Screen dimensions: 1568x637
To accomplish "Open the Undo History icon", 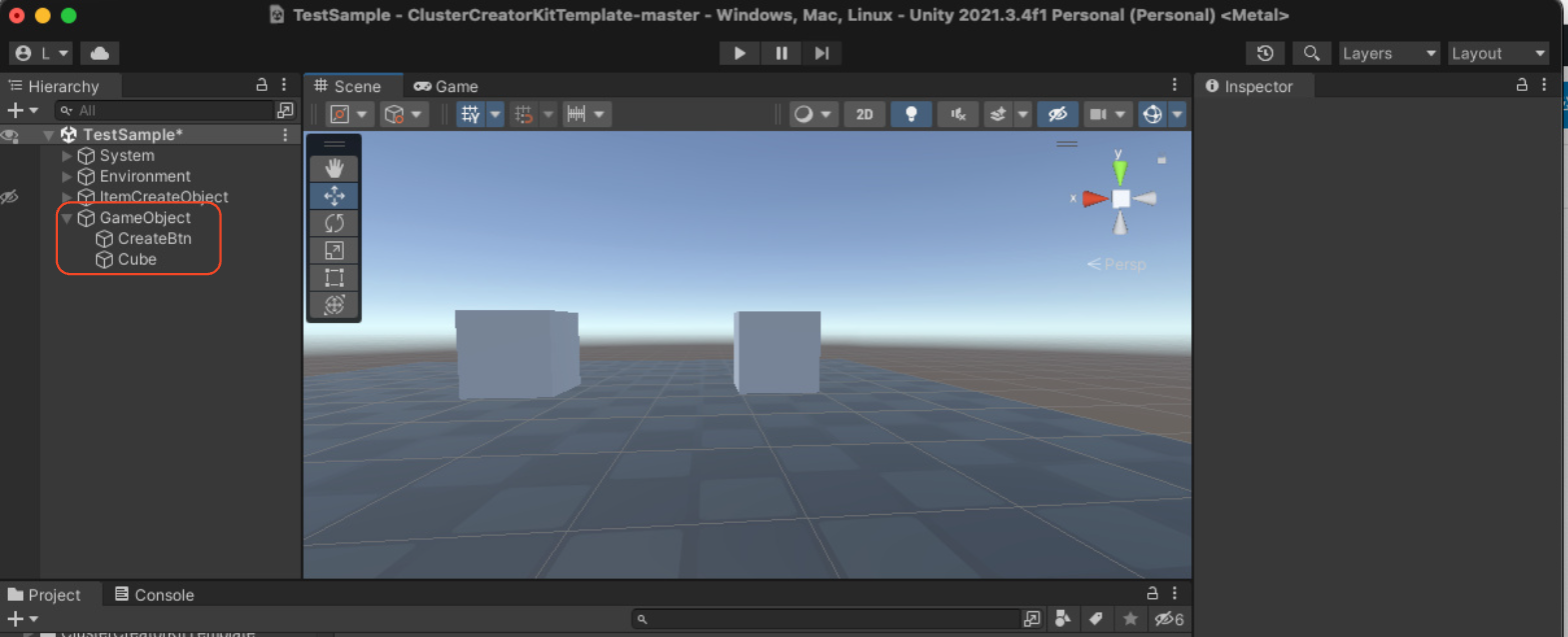I will coord(1264,53).
